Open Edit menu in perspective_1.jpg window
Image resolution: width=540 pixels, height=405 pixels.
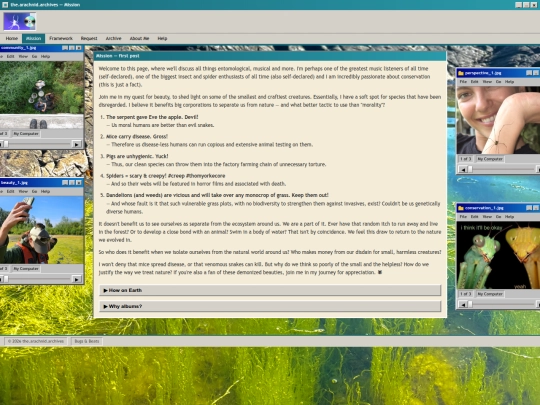point(475,82)
